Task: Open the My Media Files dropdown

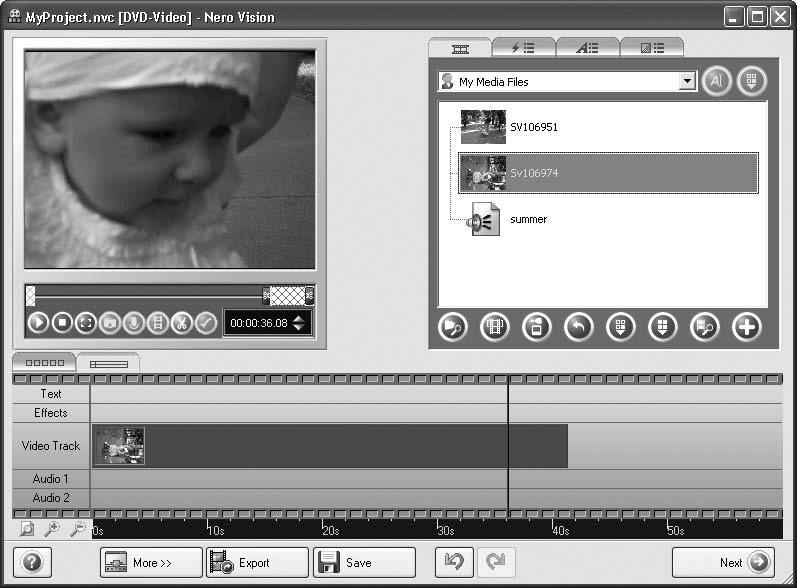Action: click(x=686, y=82)
